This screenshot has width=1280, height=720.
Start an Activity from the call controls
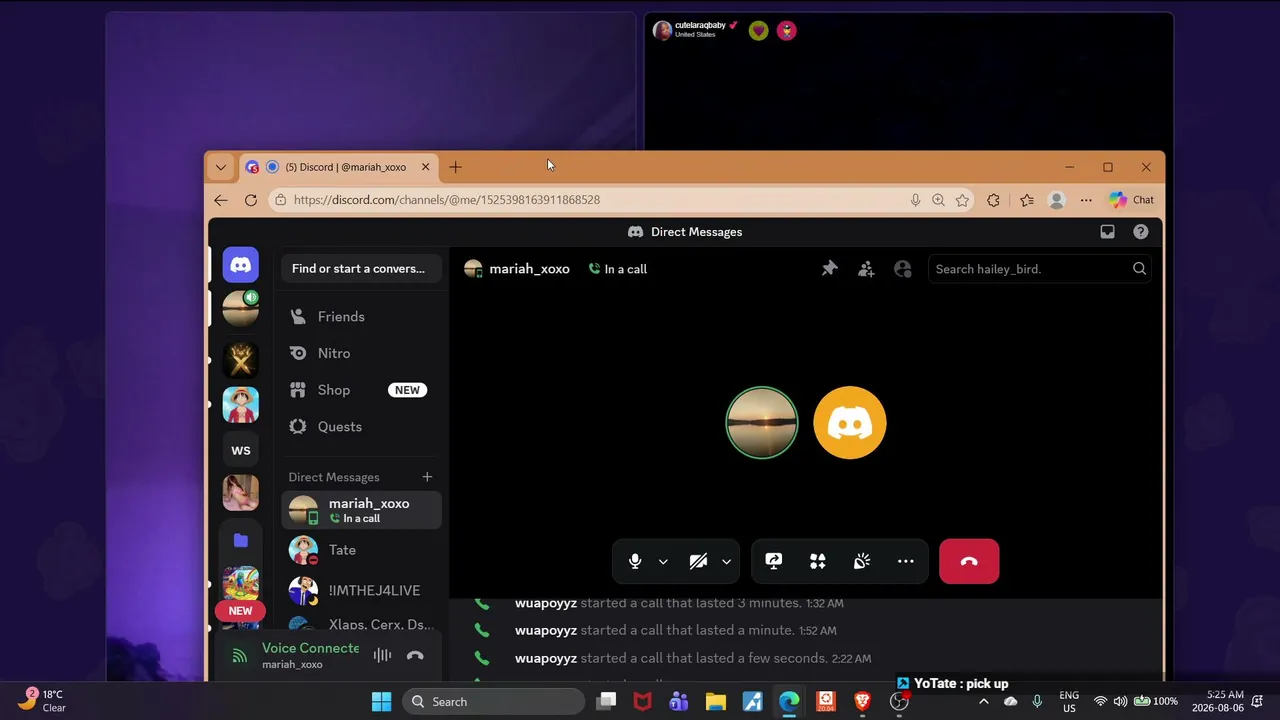pyautogui.click(x=818, y=561)
